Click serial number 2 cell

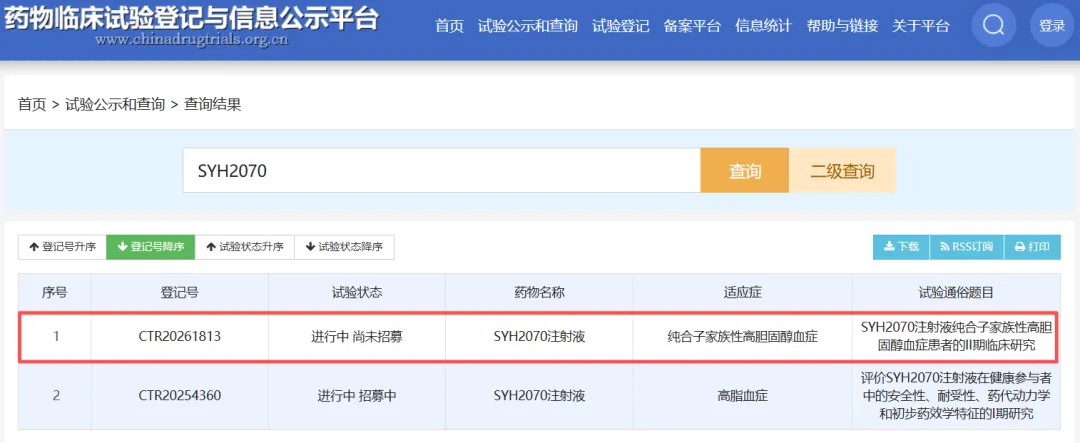click(x=56, y=396)
